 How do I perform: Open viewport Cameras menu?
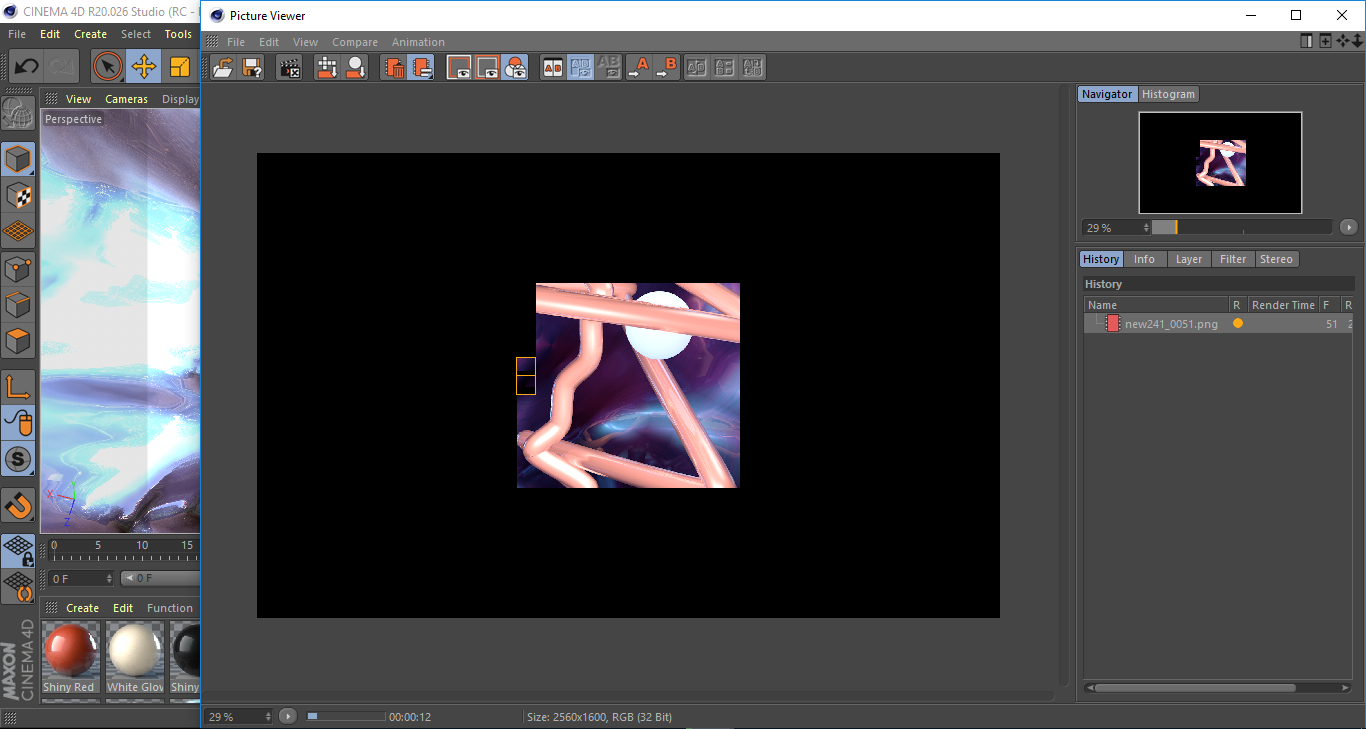point(126,99)
